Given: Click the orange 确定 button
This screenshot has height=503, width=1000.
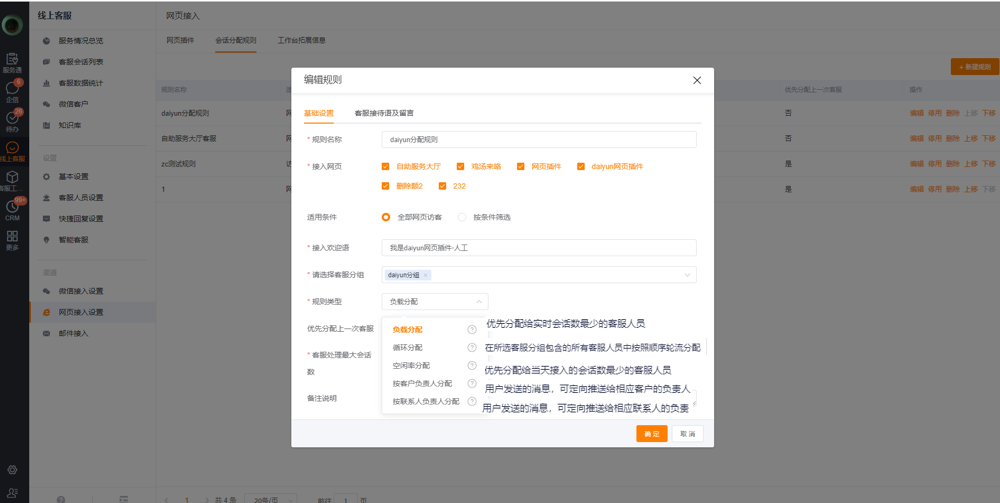Looking at the screenshot, I should (651, 434).
